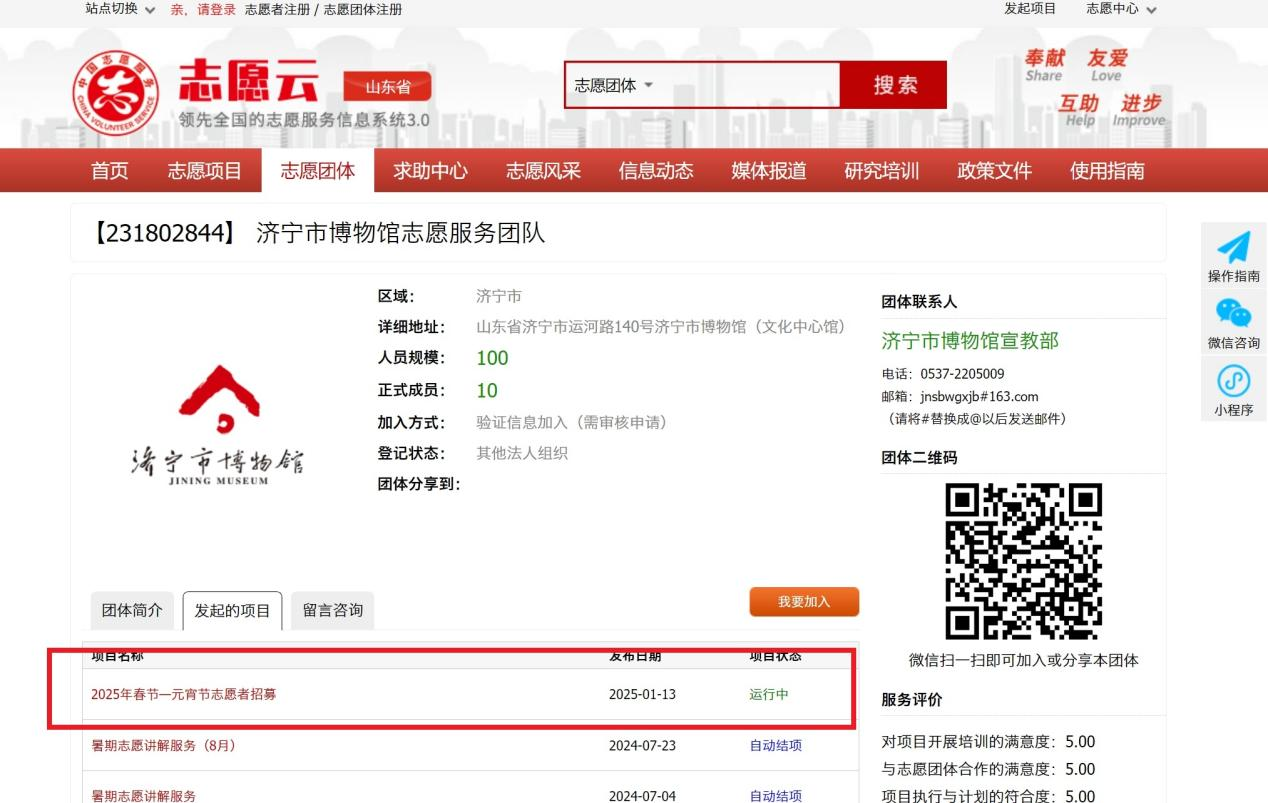Click the 正式成员 value 10
The image size is (1268, 803).
point(487,390)
